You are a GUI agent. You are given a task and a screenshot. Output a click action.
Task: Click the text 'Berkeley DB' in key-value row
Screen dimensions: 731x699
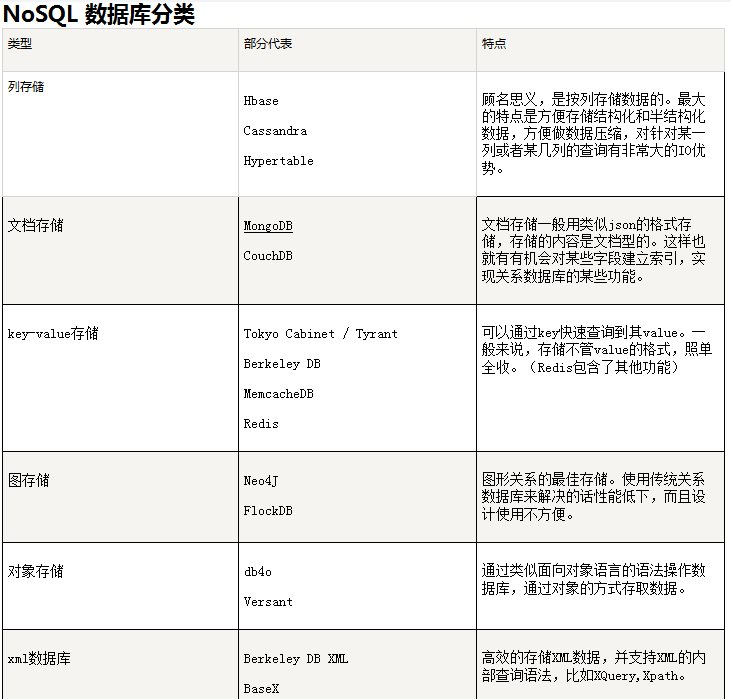coord(282,364)
